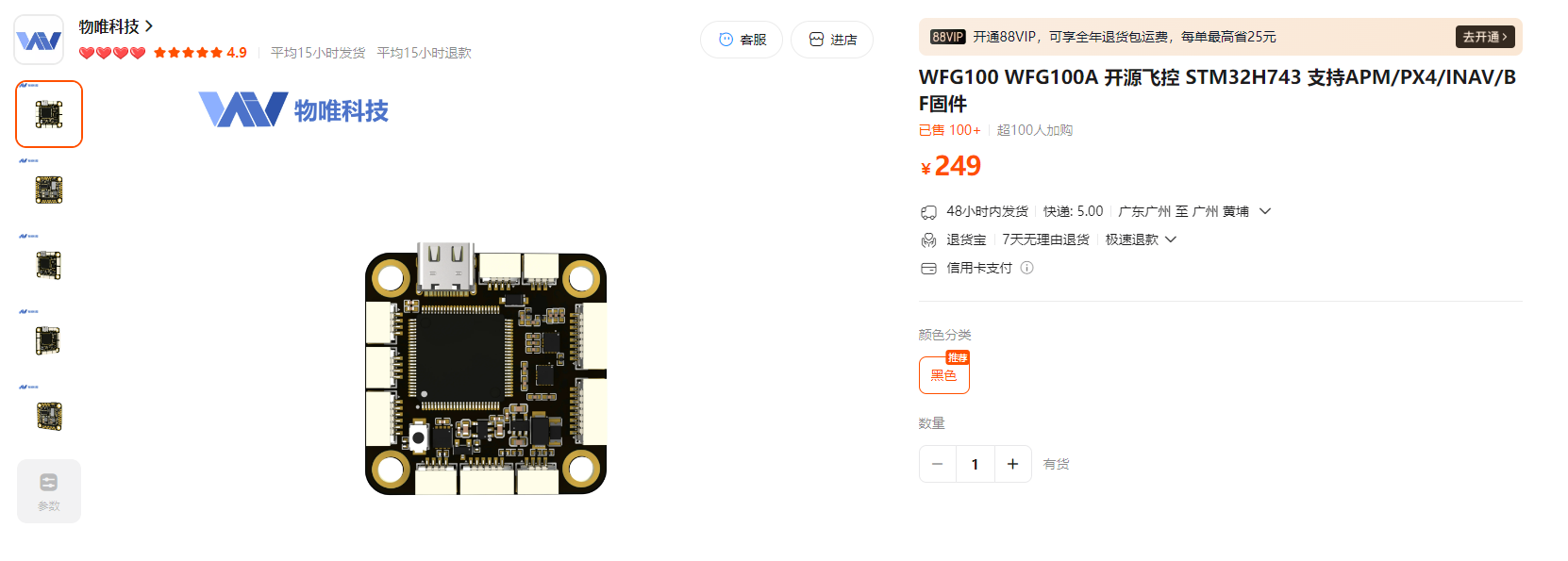Open the 物唯科技 store logo icon
The image size is (1568, 561).
click(39, 40)
